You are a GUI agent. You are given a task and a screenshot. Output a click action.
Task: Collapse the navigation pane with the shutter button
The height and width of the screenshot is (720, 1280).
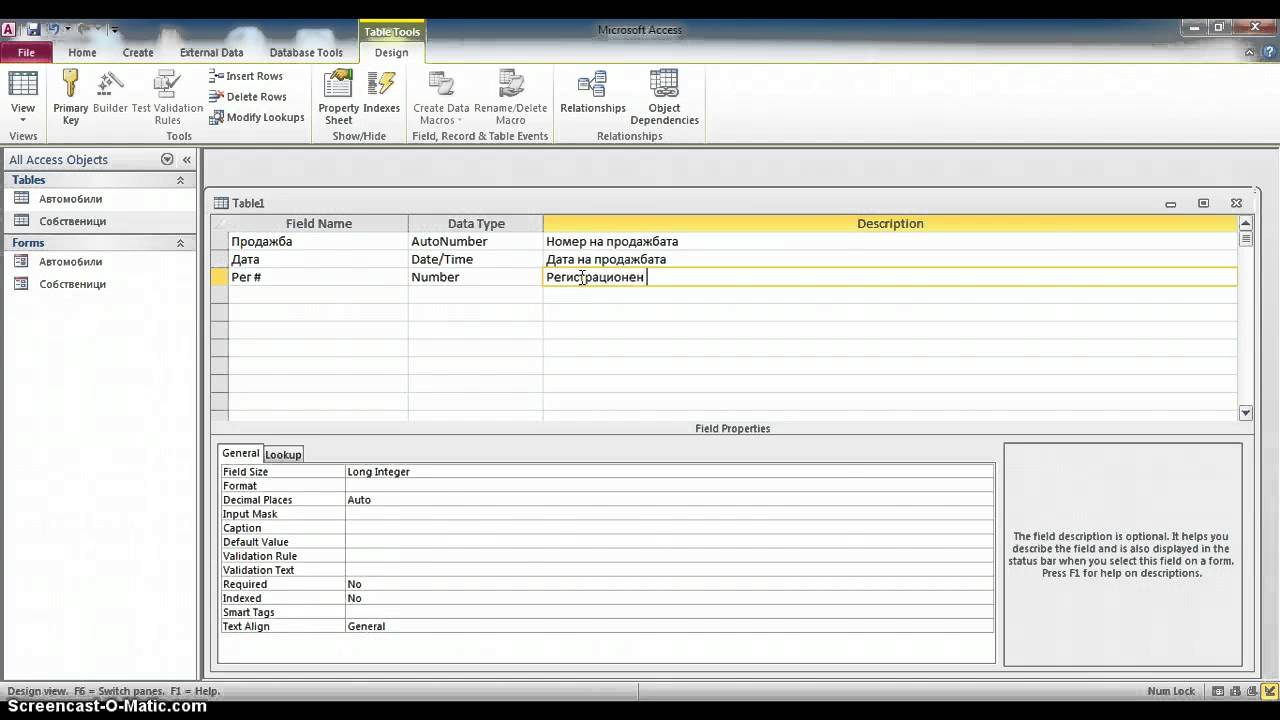coord(186,160)
